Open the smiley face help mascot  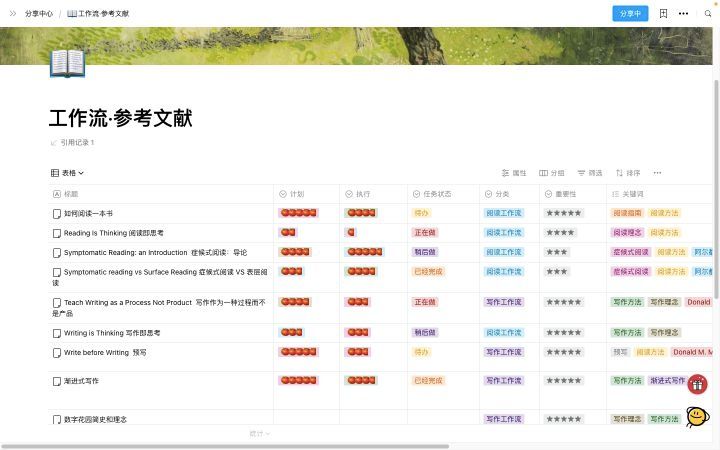pos(697,416)
